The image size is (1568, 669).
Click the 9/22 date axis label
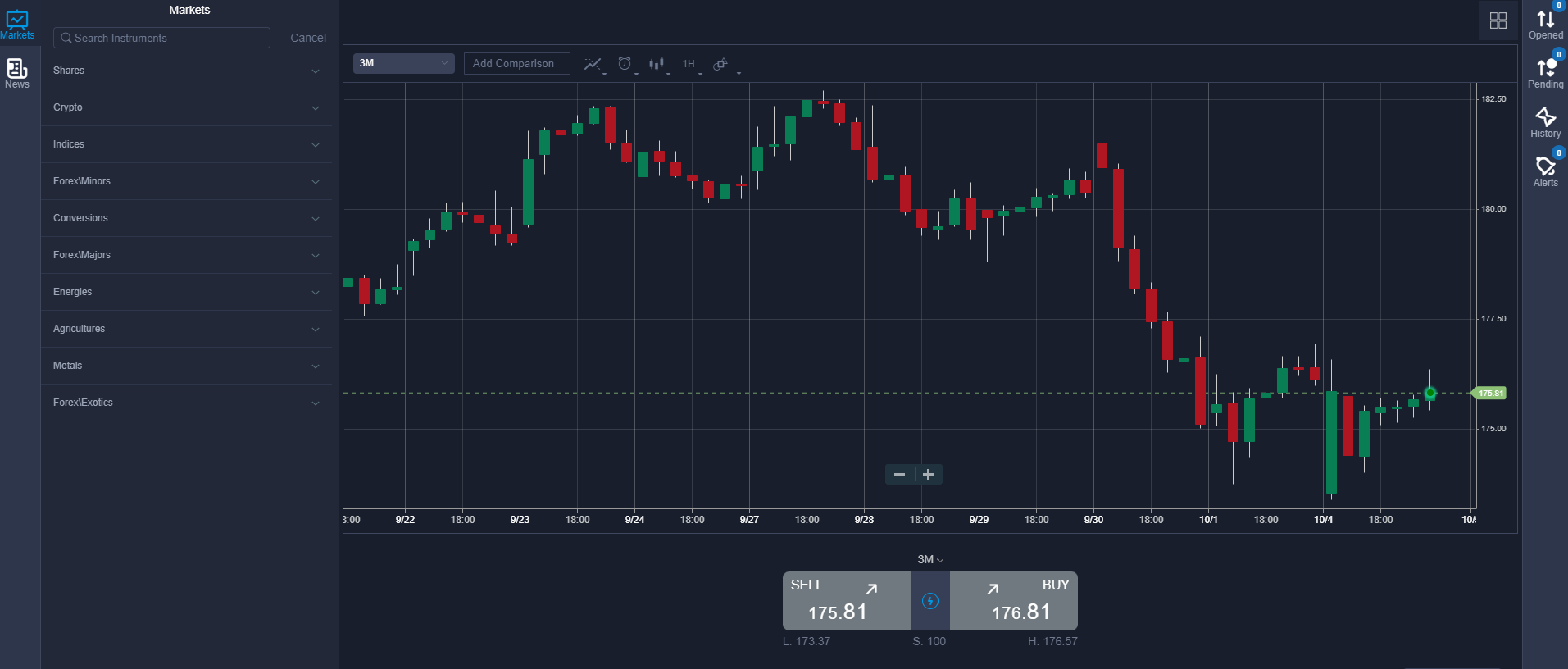coord(405,520)
